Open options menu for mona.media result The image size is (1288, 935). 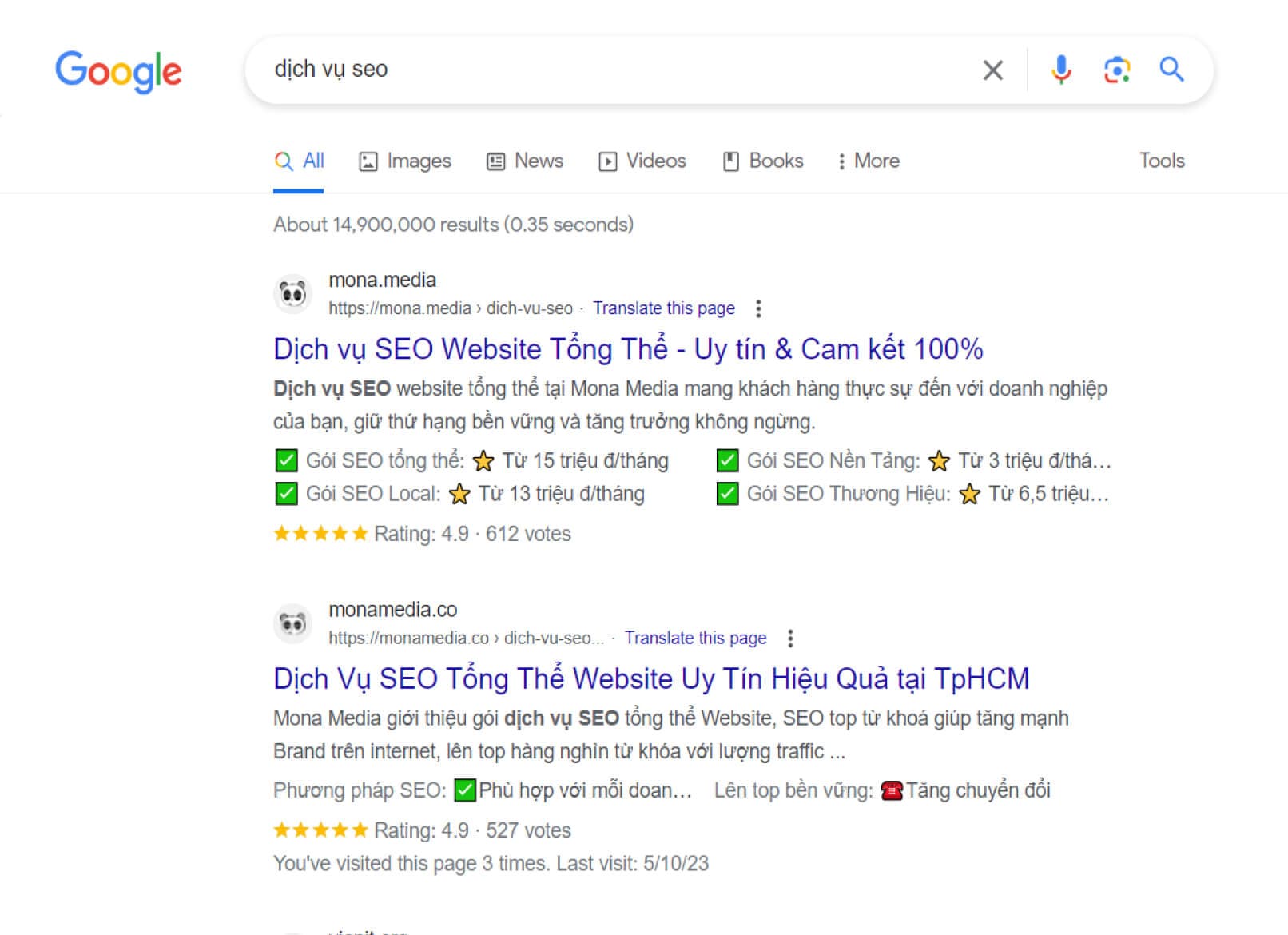pyautogui.click(x=758, y=308)
